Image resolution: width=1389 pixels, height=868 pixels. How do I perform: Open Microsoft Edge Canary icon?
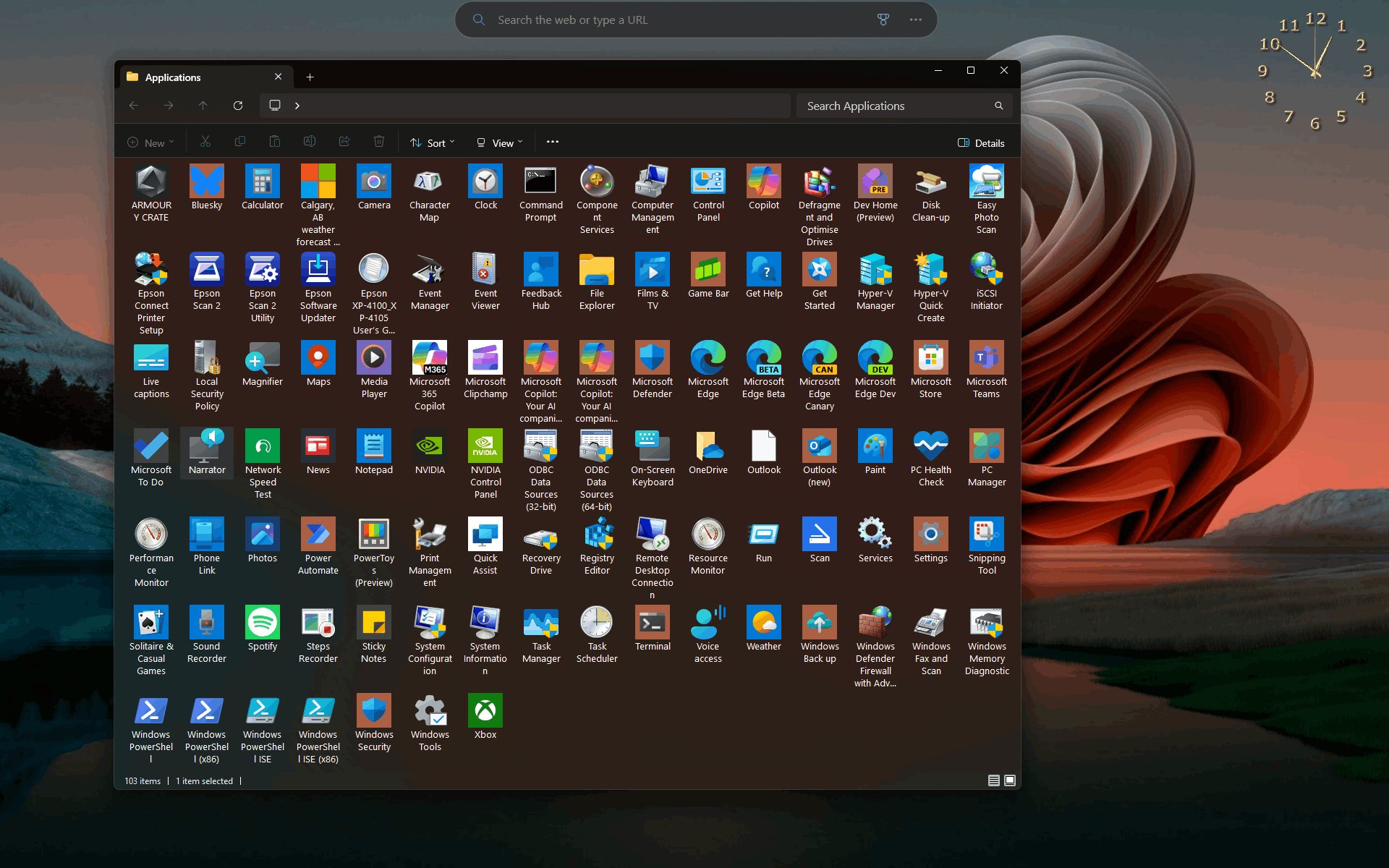pos(819,358)
